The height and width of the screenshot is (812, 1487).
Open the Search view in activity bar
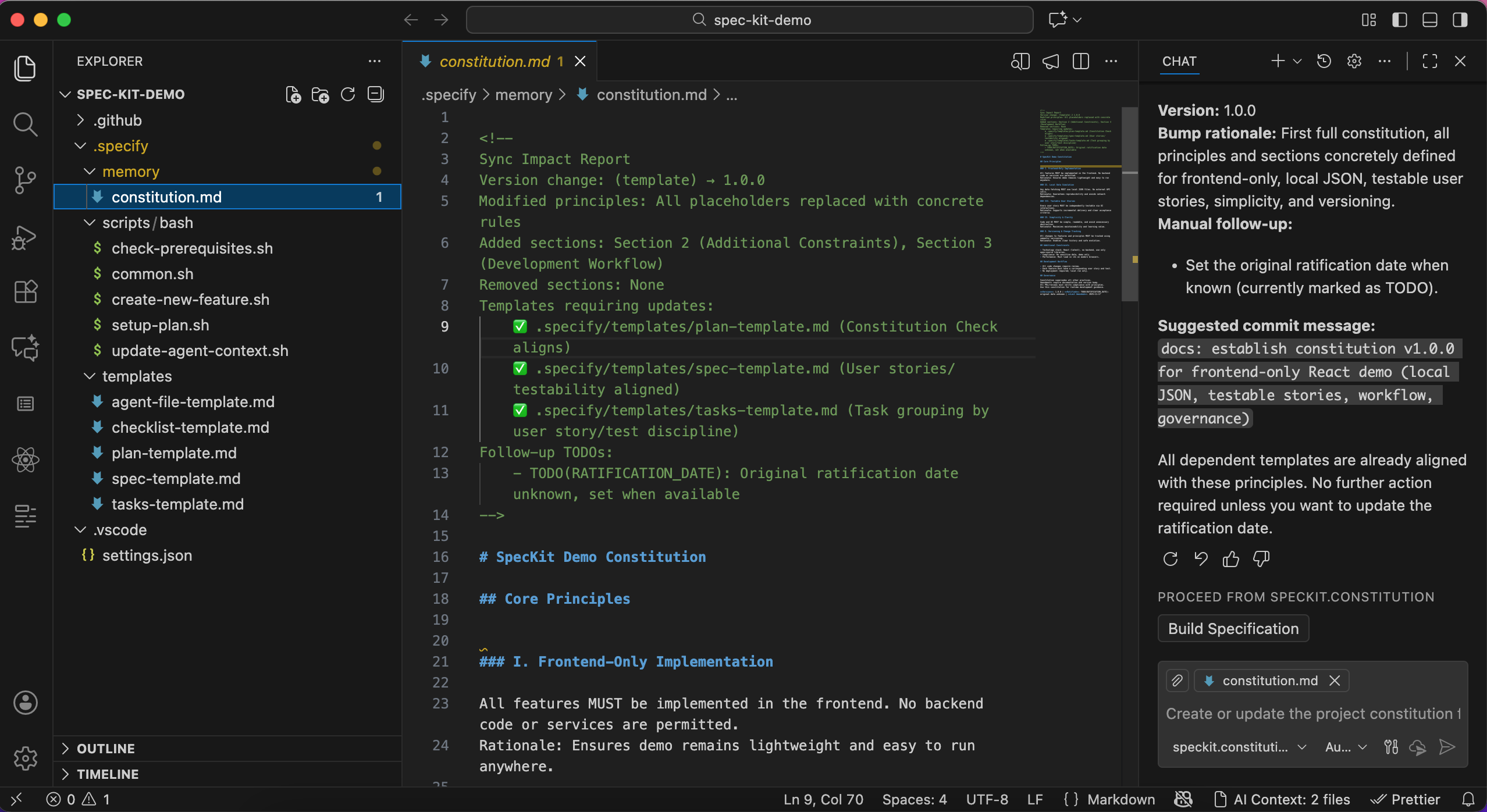[x=24, y=124]
